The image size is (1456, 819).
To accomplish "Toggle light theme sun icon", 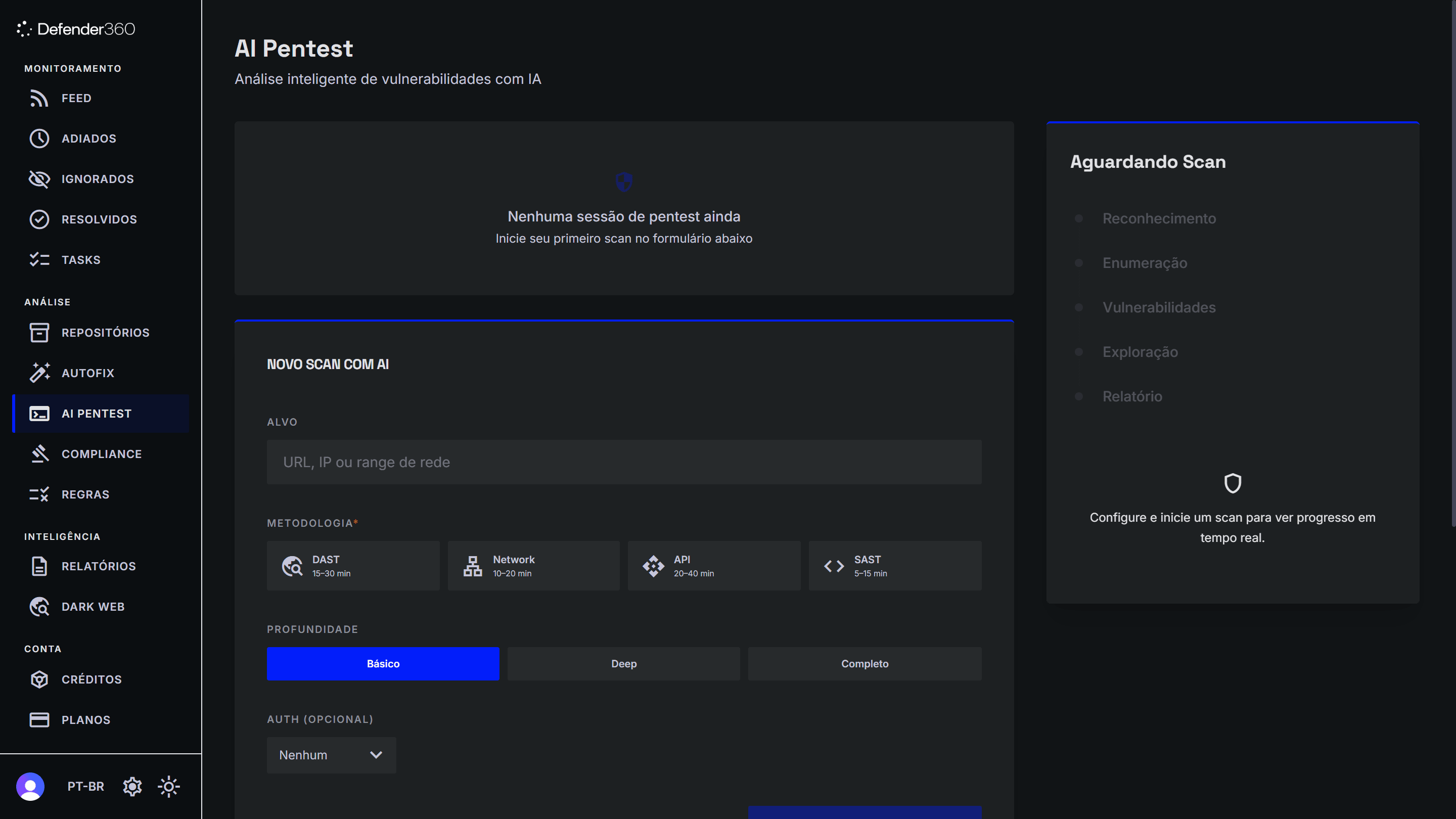I will click(168, 786).
